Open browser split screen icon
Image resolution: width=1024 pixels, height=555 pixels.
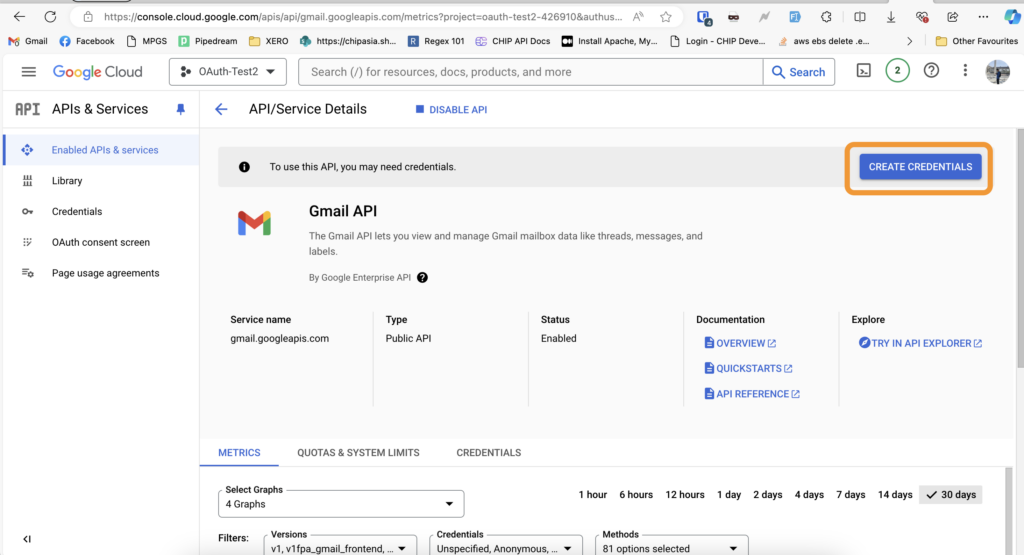click(860, 17)
